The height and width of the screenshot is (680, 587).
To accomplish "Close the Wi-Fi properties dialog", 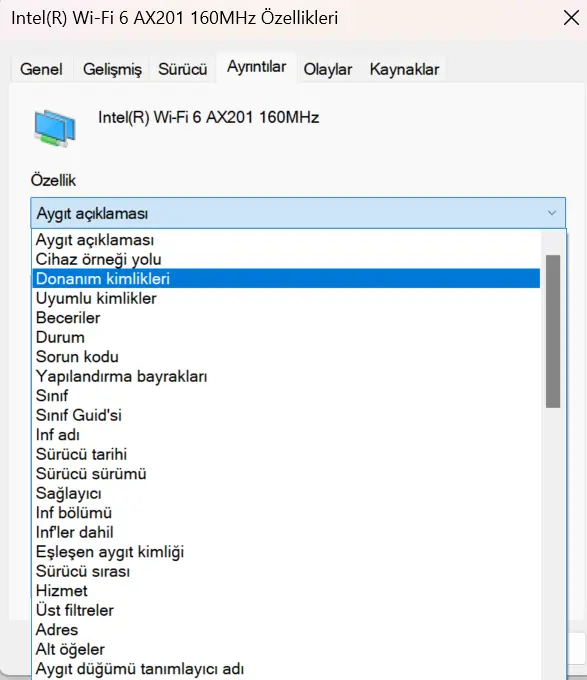I will tap(571, 18).
